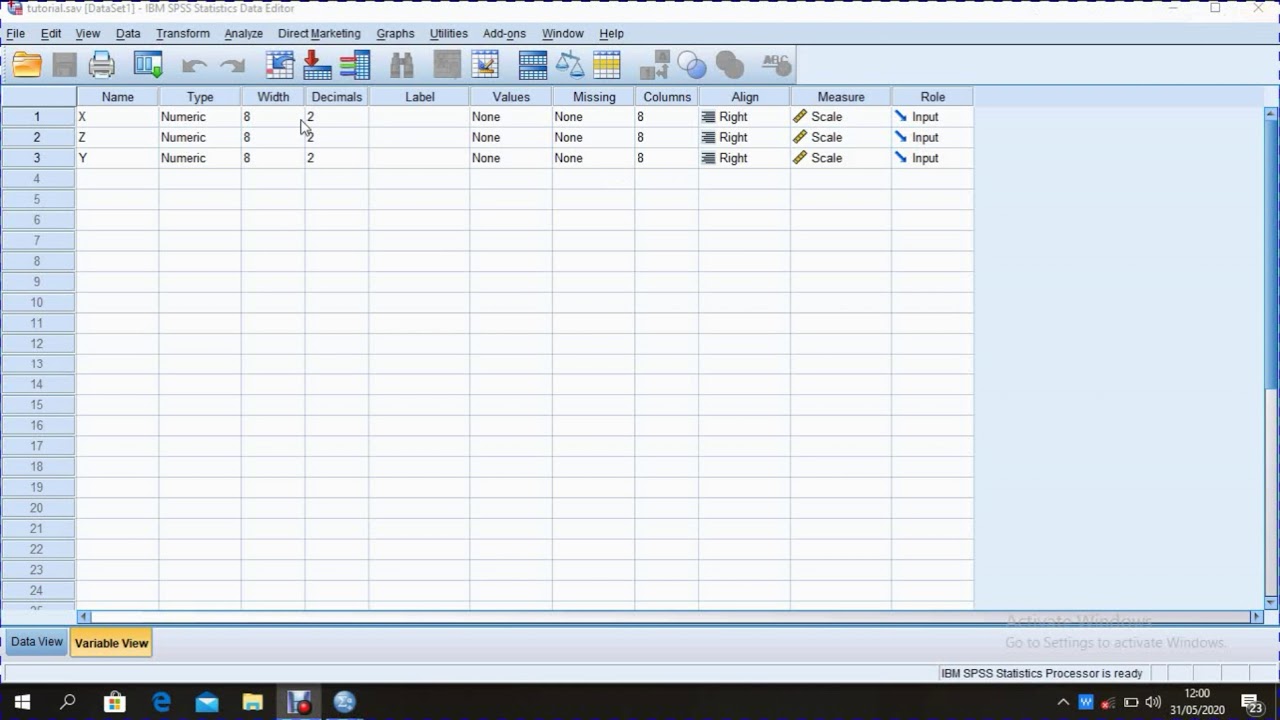Click the horizontal scrollbar left arrow
The image size is (1280, 720).
coord(83,617)
